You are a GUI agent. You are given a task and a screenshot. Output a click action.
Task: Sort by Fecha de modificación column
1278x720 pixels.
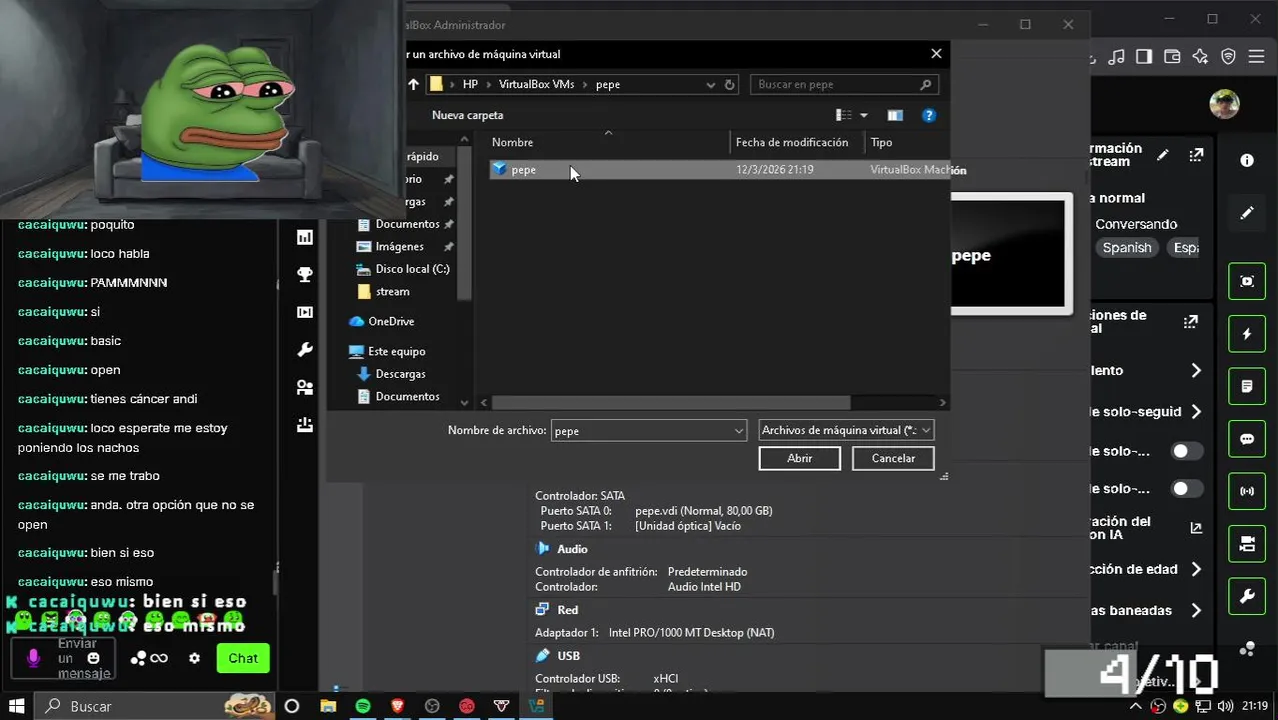[797, 142]
